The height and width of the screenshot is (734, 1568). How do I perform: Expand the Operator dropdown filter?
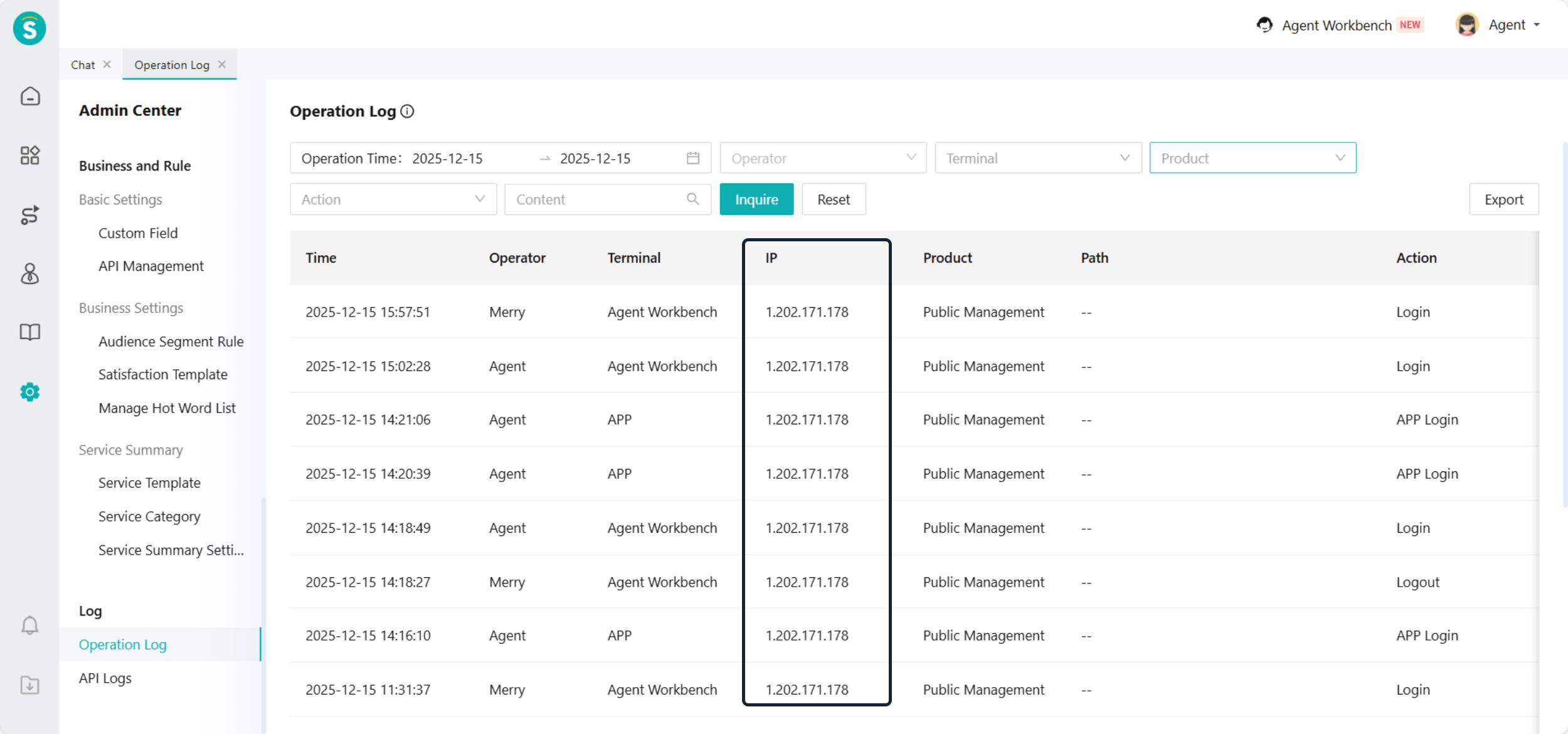[x=822, y=158]
